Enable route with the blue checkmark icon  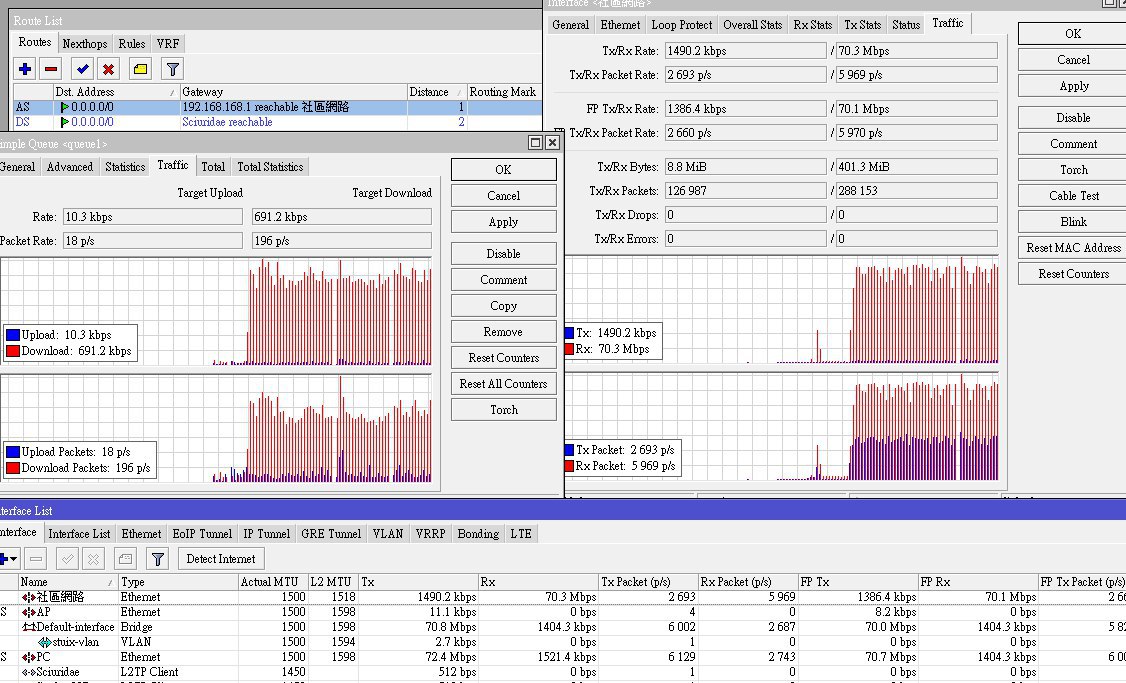[x=83, y=69]
